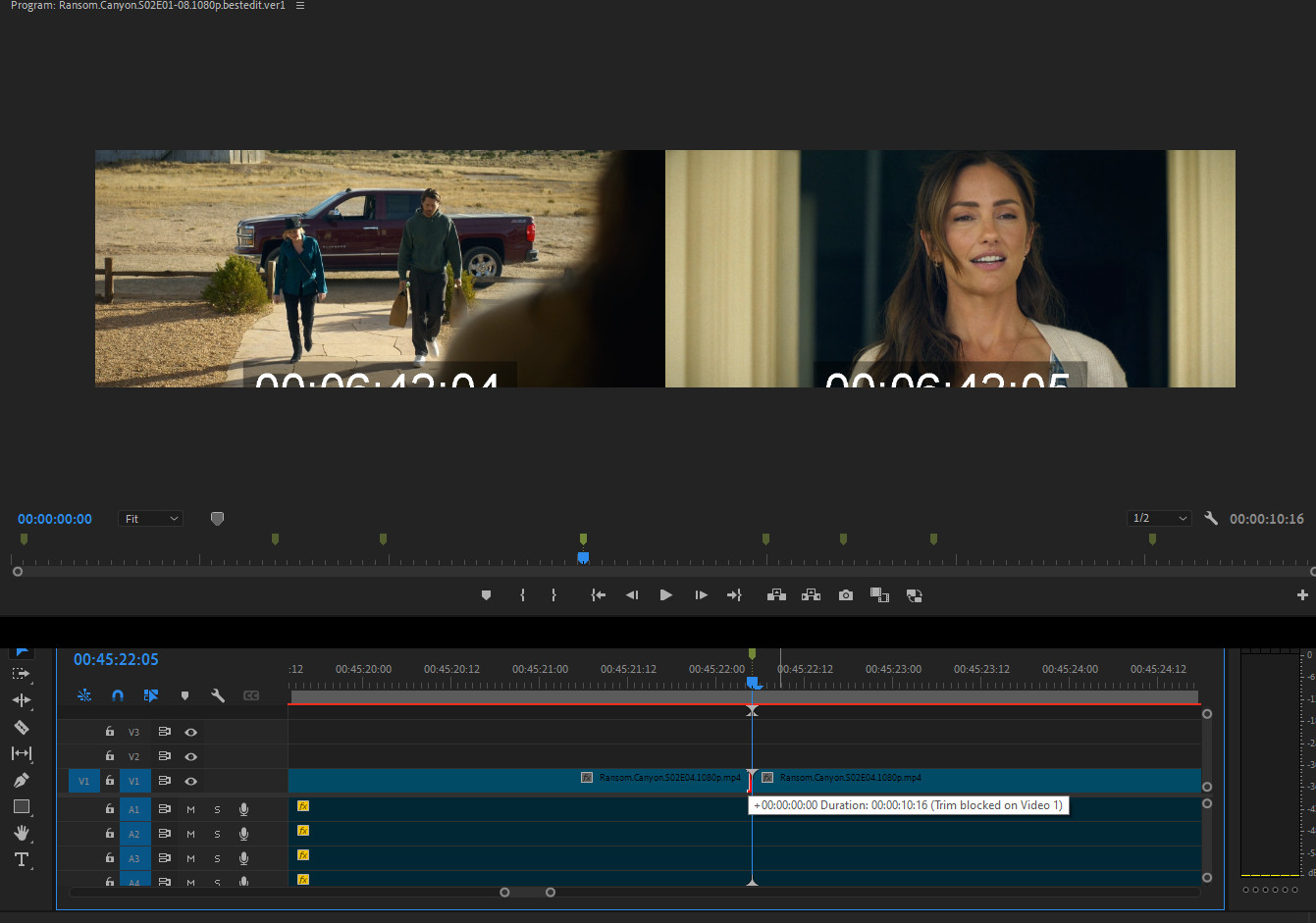This screenshot has height=923, width=1316.
Task: Click Add Marker in Program Monitor transport
Action: click(486, 595)
